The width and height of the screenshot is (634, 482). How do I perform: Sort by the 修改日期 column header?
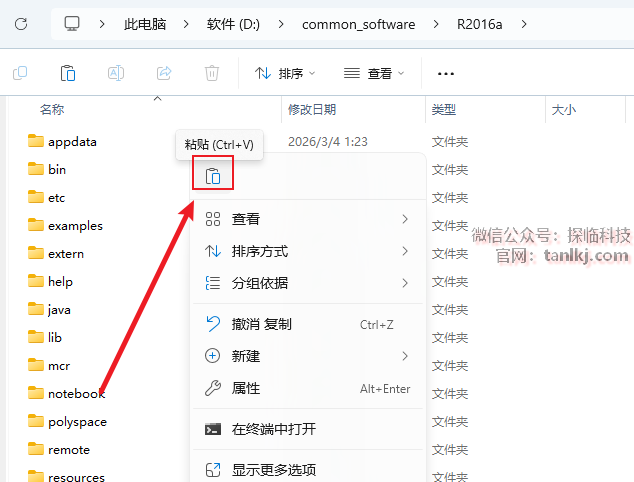pyautogui.click(x=312, y=110)
